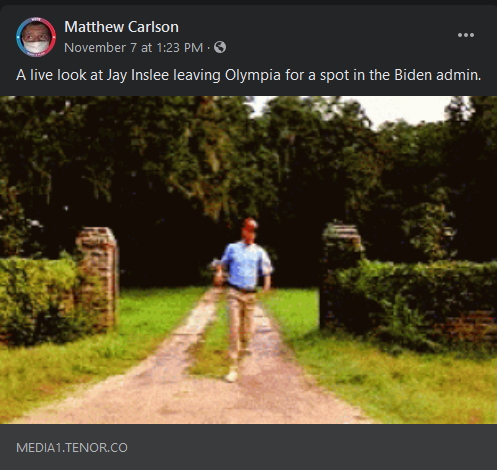Click the right stone pillar in GIF
Image resolution: width=497 pixels, height=470 pixels.
click(x=342, y=275)
